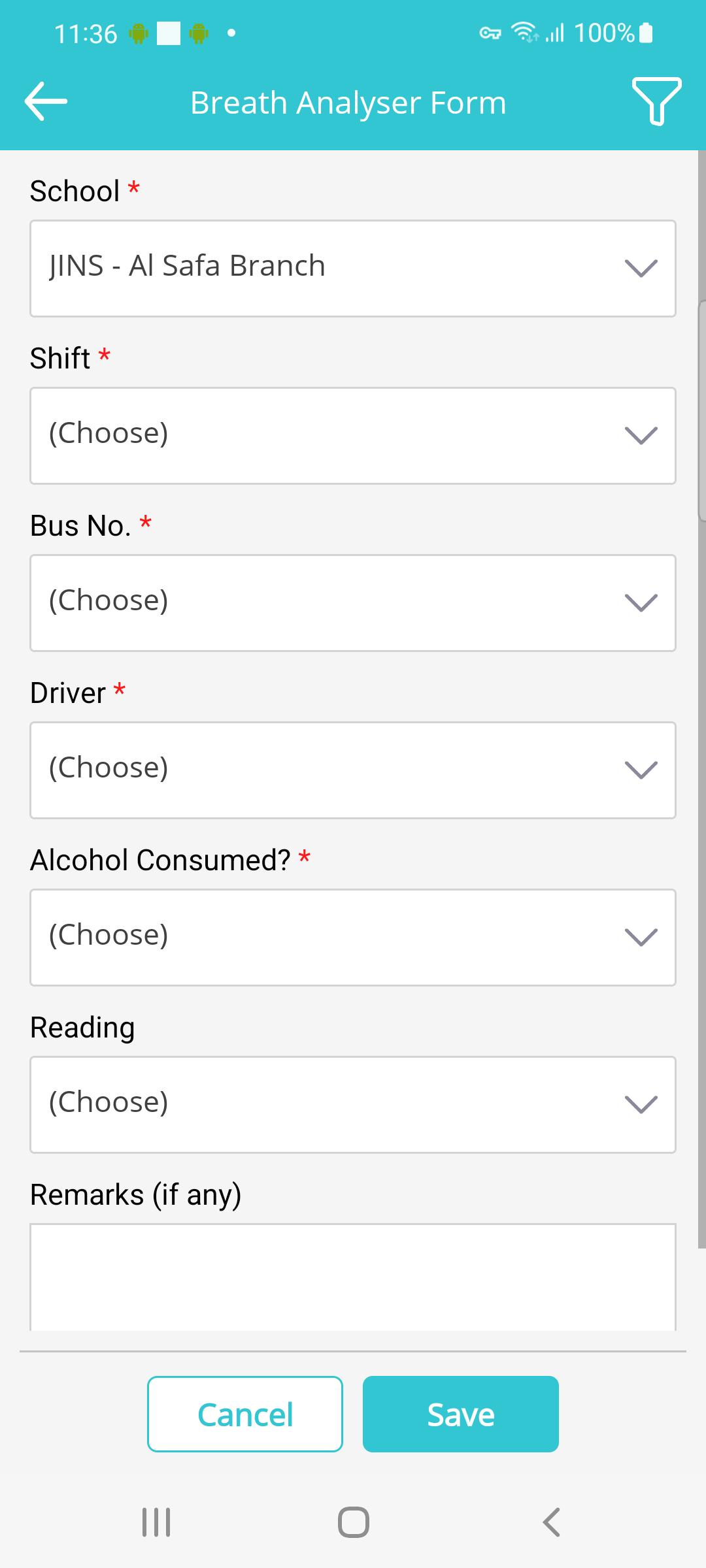Tap the Android system back chevron
706x1568 pixels.
pos(551,1522)
